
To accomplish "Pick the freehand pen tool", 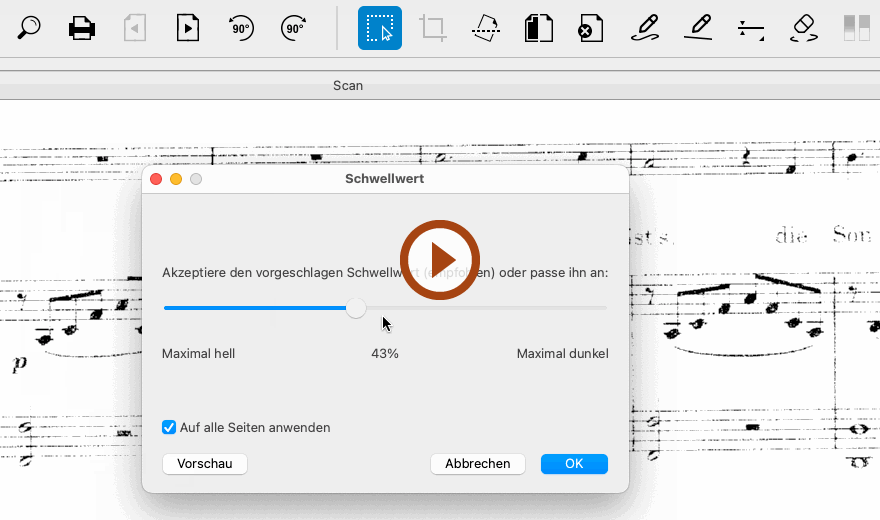I will pyautogui.click(x=645, y=28).
